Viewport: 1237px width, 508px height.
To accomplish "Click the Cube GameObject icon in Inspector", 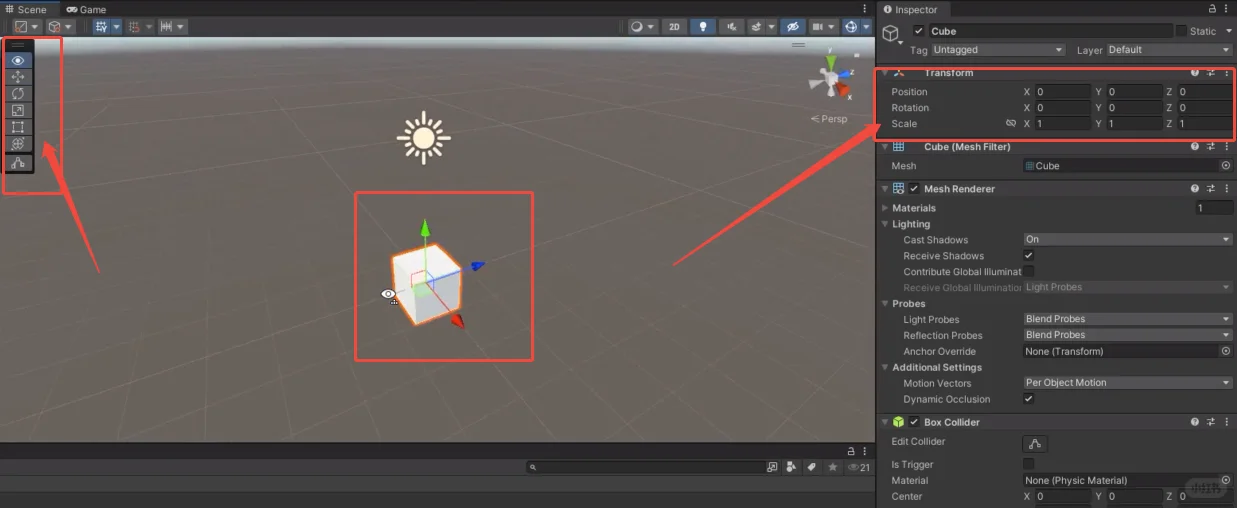I will click(892, 34).
